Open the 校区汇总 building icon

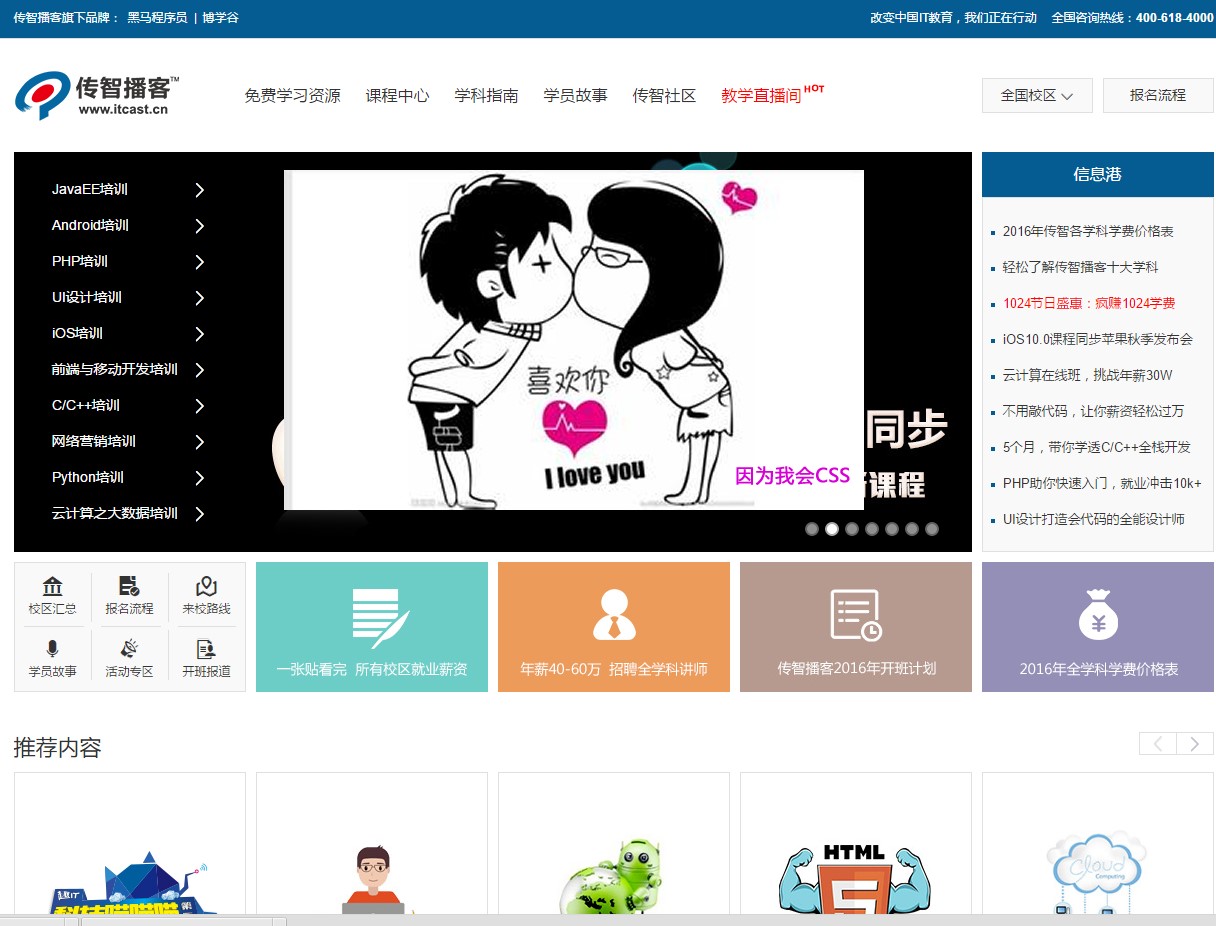53,587
